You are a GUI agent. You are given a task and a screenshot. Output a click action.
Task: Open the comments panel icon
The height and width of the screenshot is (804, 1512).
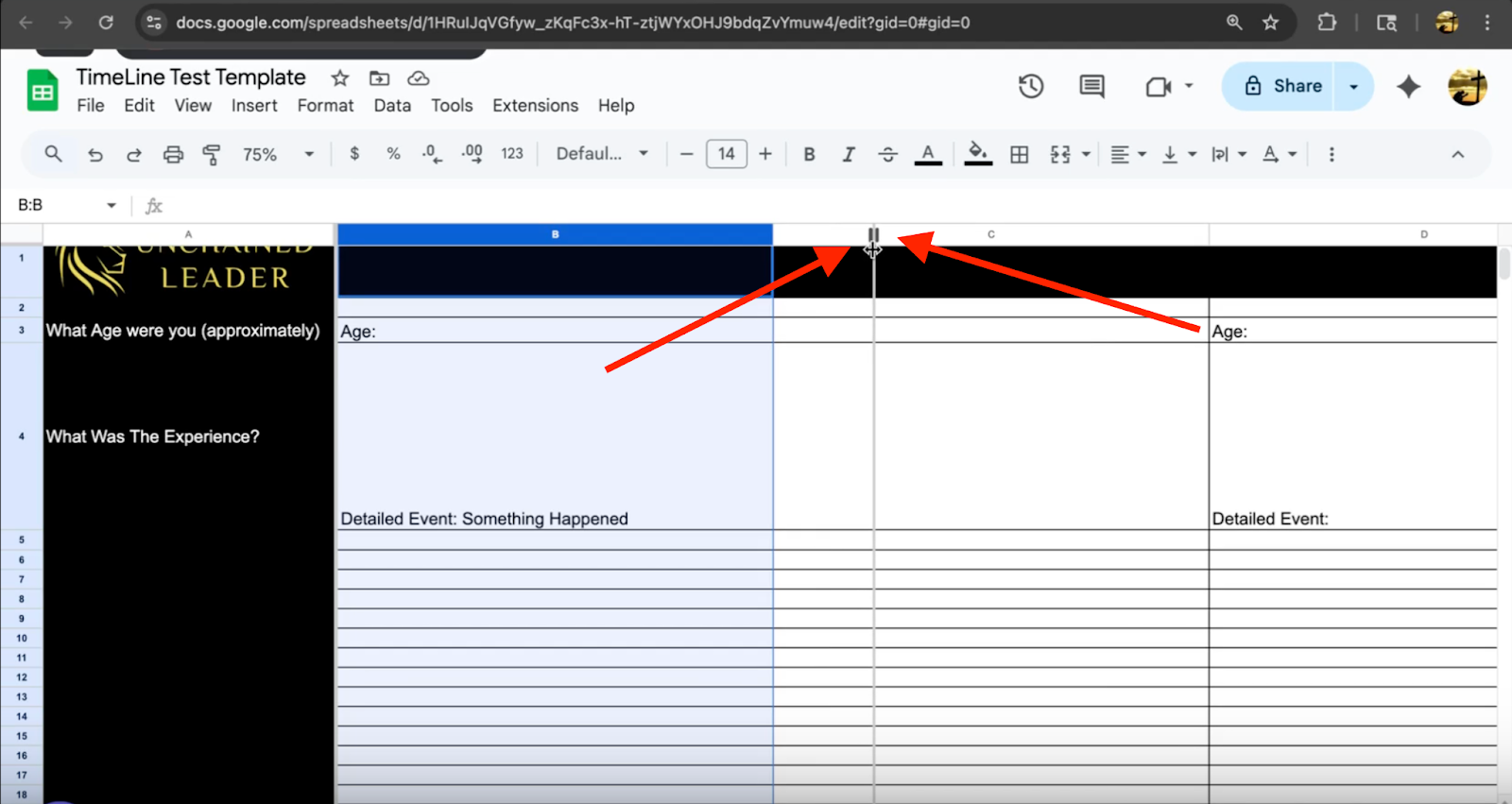(x=1091, y=86)
